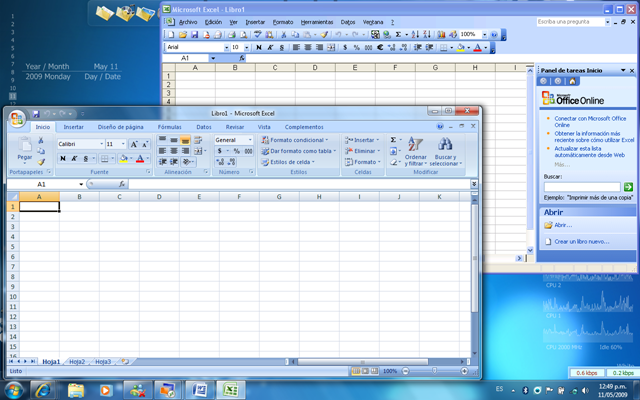Image resolution: width=640 pixels, height=400 pixels.
Task: Toggle bottom align in Alineación group
Action: pos(185,140)
